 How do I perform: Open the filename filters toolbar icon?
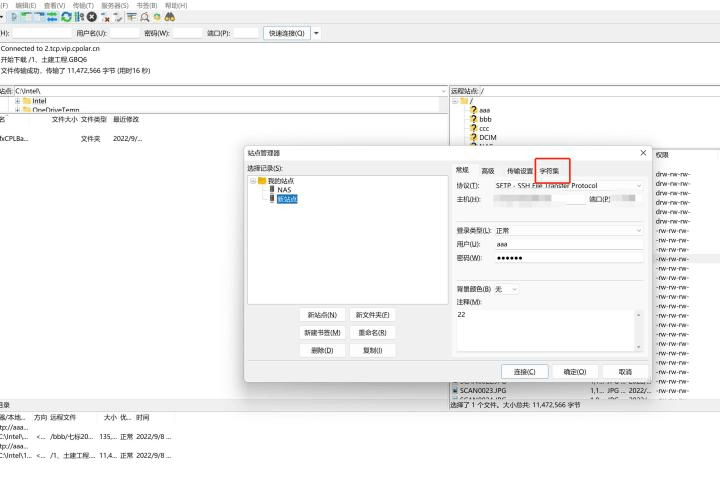(132, 17)
